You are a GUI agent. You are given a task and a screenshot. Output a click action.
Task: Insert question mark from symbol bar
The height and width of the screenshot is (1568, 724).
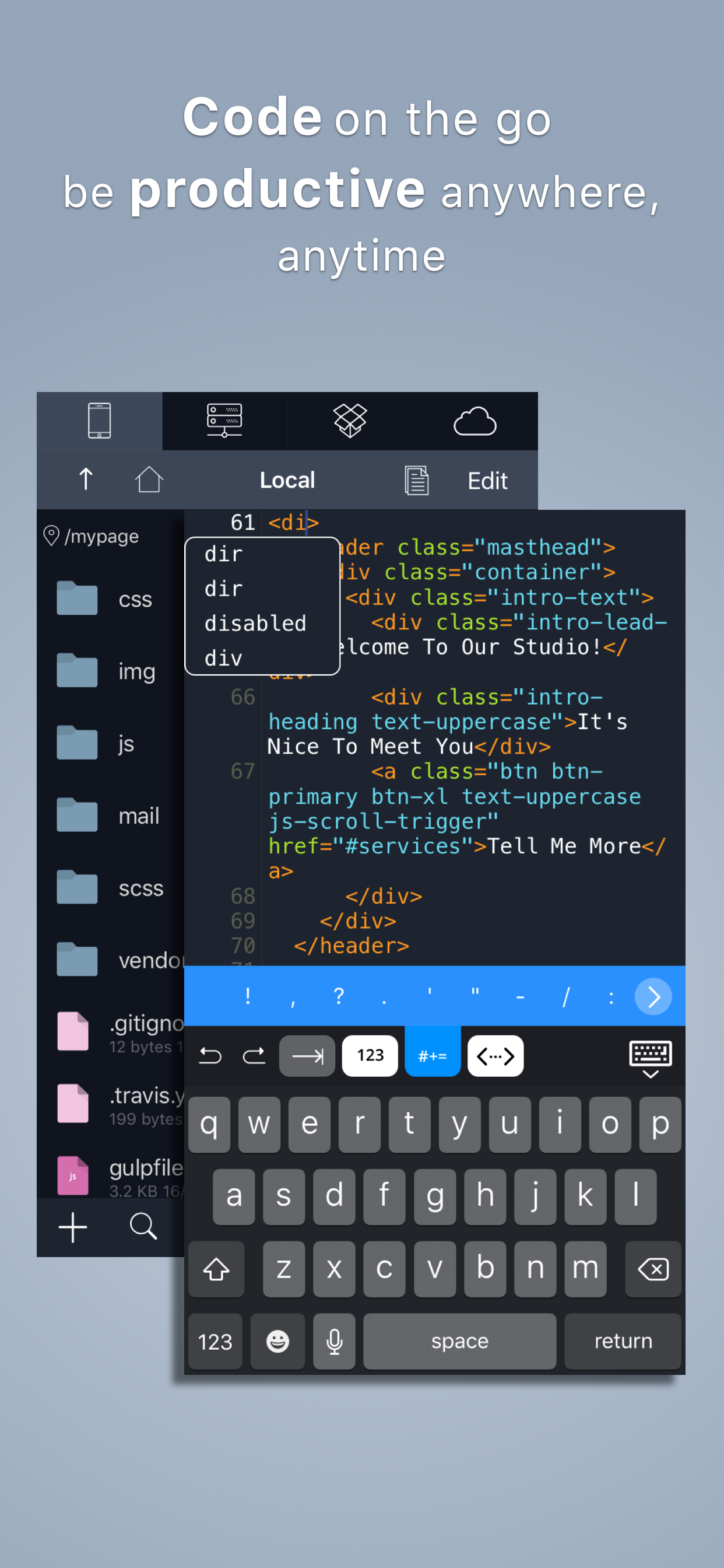[339, 996]
